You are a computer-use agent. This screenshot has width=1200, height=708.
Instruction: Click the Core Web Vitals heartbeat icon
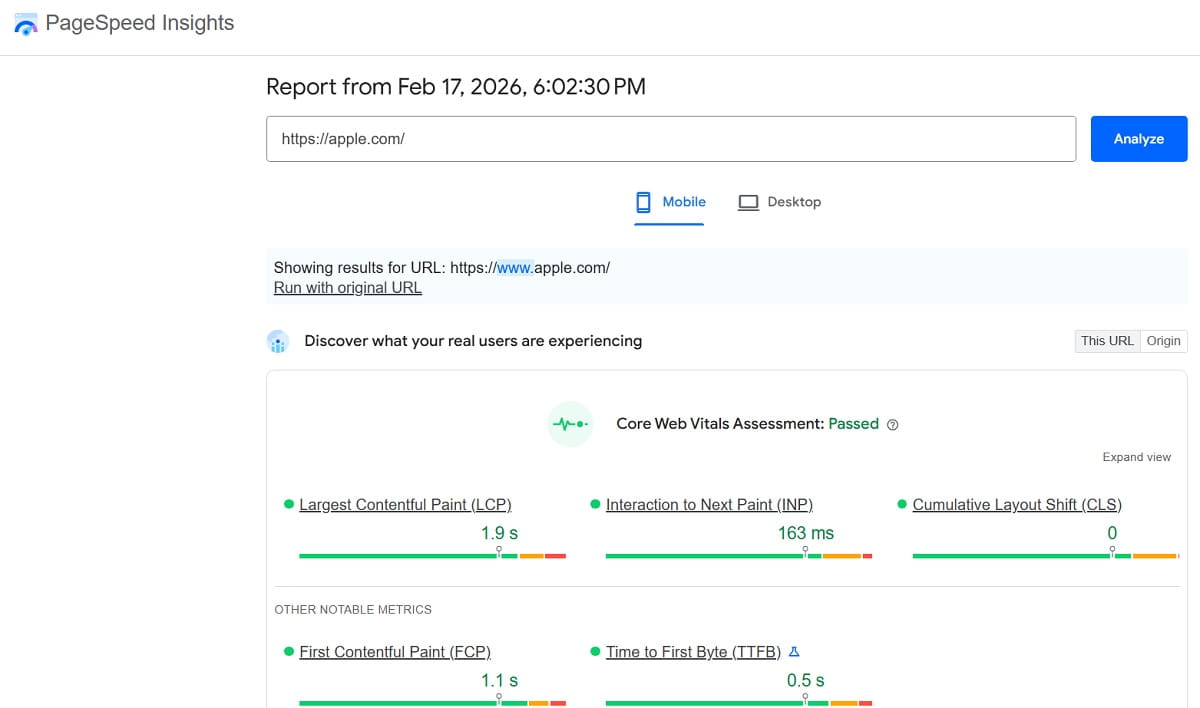(569, 424)
